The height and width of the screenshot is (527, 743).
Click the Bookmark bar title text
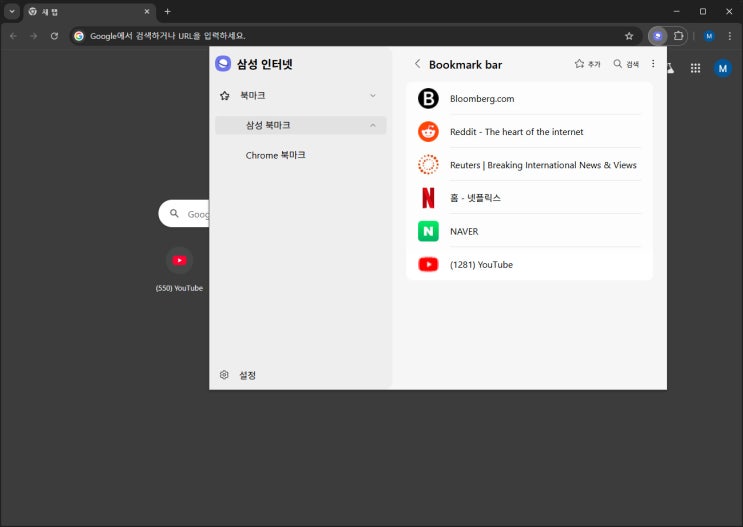465,64
